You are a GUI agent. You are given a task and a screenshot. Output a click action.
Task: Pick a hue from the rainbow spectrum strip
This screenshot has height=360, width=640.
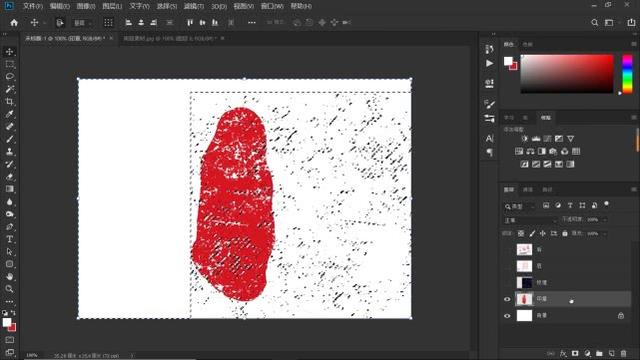click(x=627, y=74)
